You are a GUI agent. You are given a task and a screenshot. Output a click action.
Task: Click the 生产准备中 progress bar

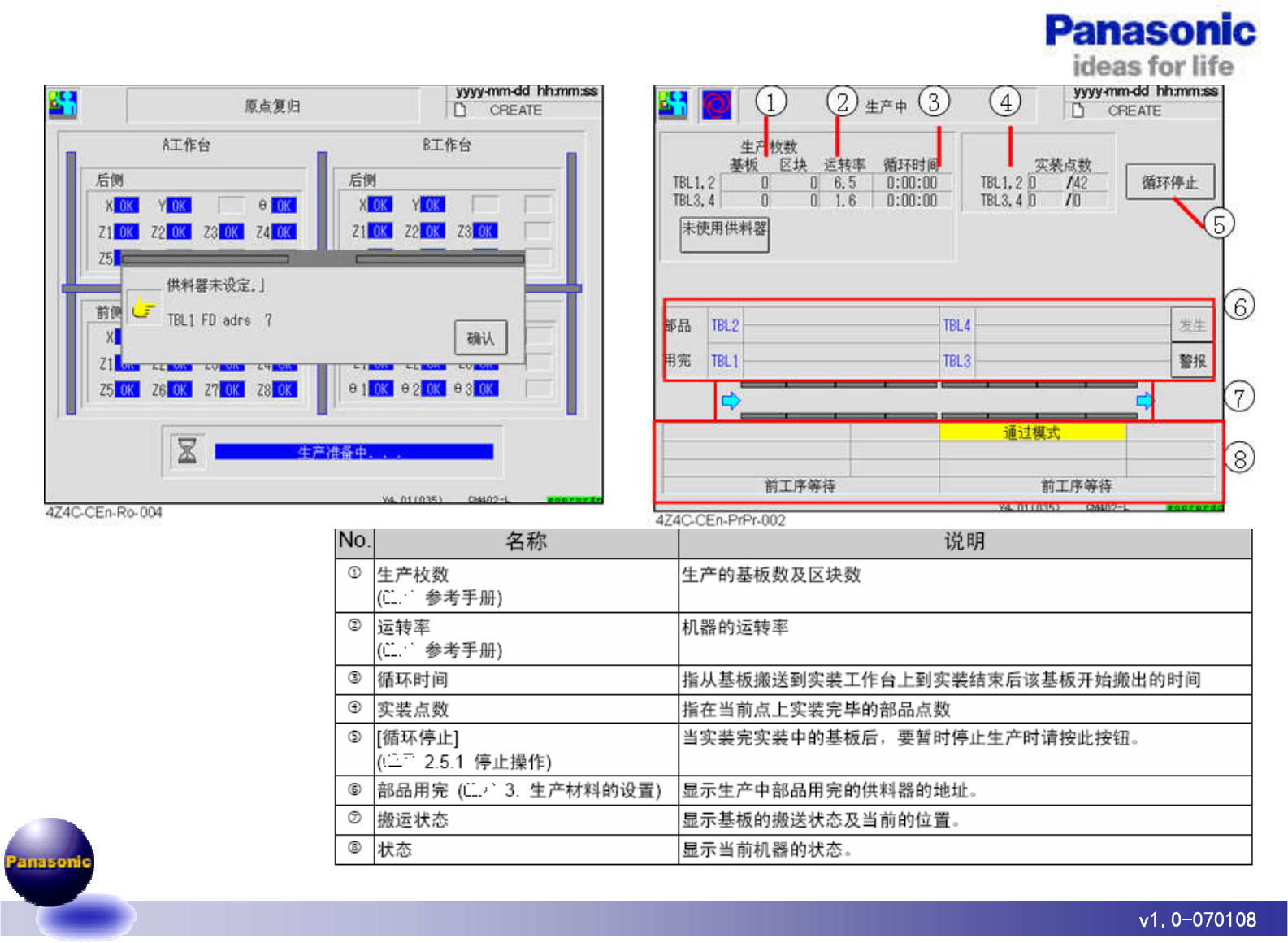coord(353,452)
